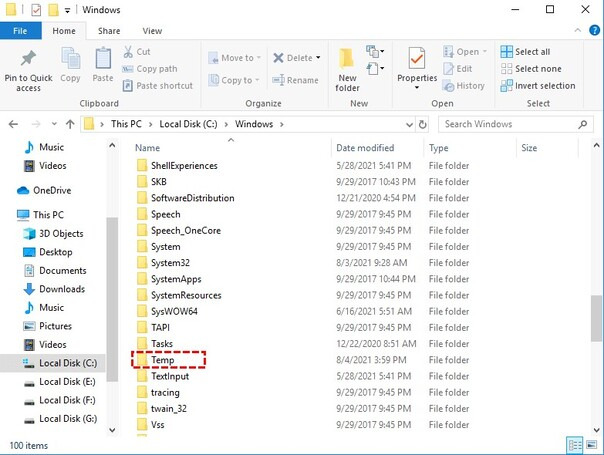Expand the Delete options arrow
The height and width of the screenshot is (455, 604).
click(318, 58)
